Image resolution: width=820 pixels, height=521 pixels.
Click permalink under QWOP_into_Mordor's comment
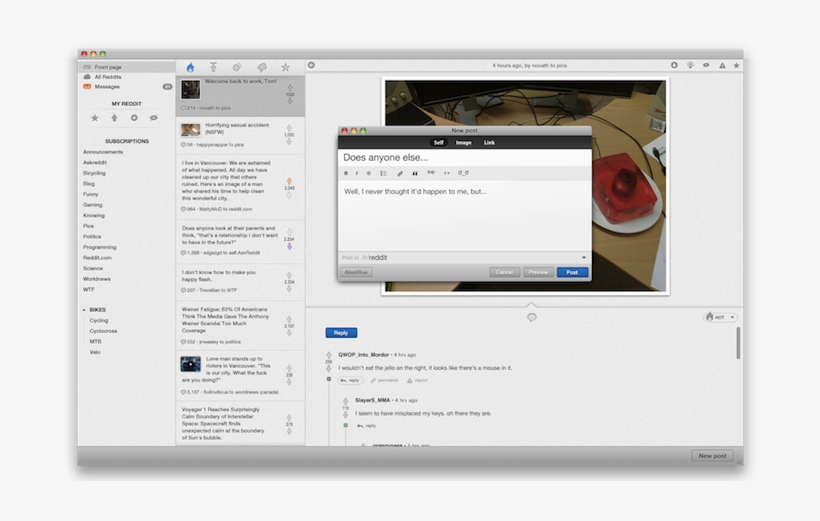point(384,380)
